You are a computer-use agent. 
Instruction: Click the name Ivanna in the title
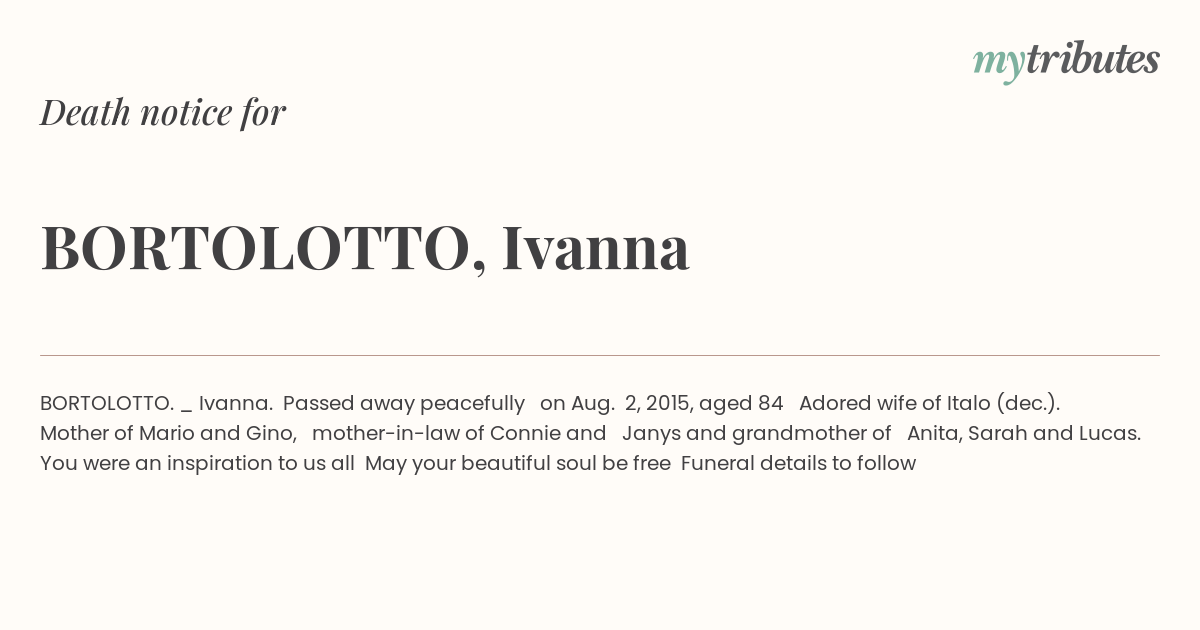coord(595,248)
